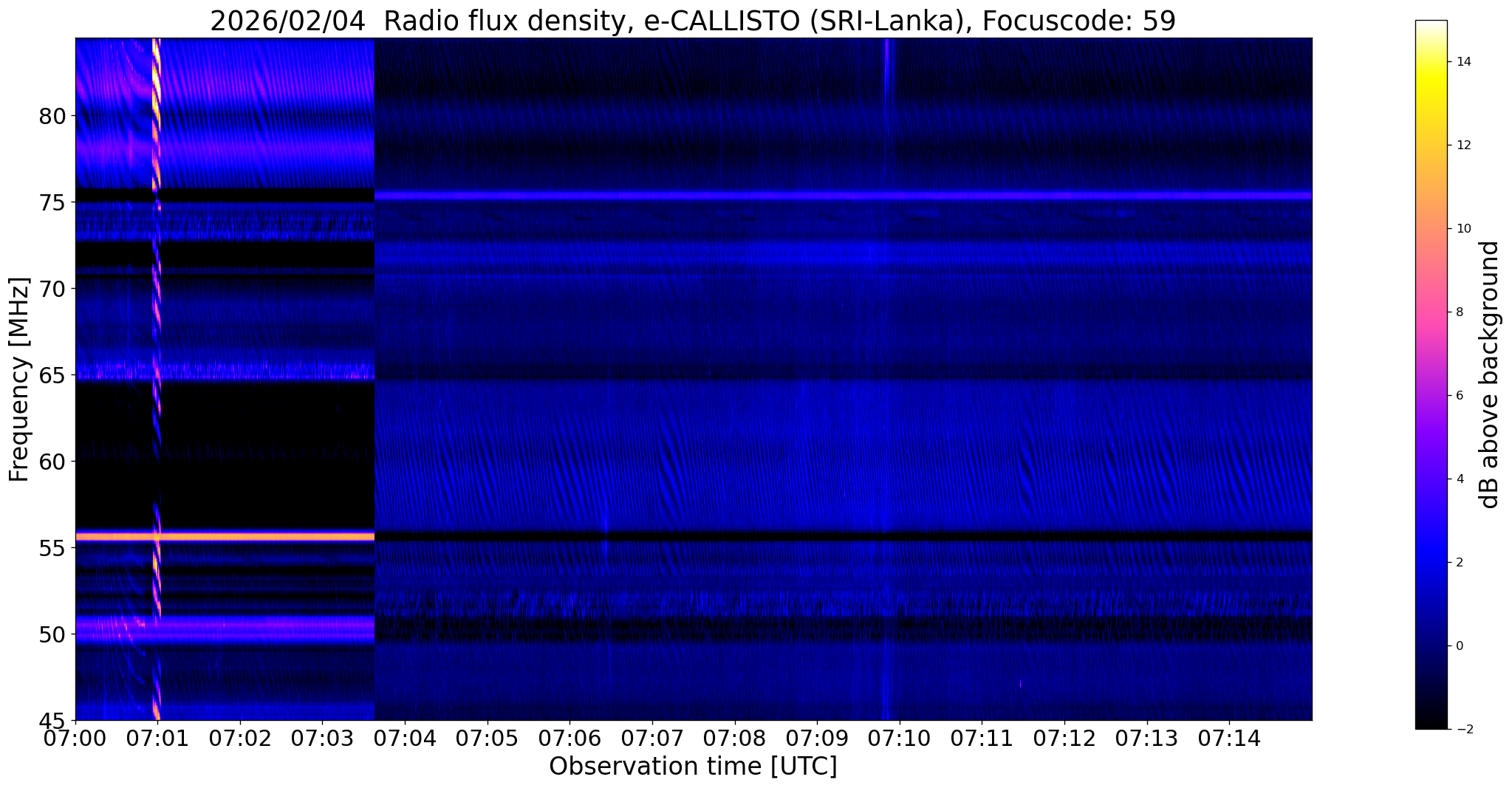The width and height of the screenshot is (1512, 788).
Task: Click the 60 MHz frequency tick label
Action: point(54,462)
